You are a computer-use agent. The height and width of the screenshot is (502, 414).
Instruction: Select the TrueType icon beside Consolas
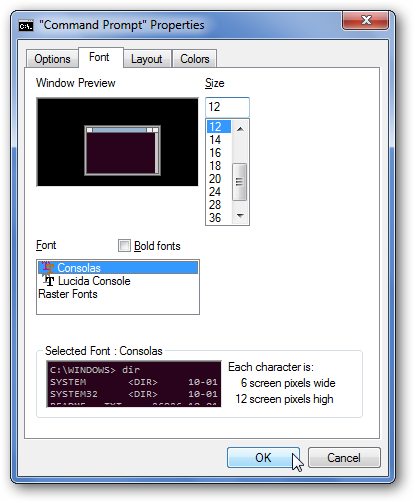(48, 268)
